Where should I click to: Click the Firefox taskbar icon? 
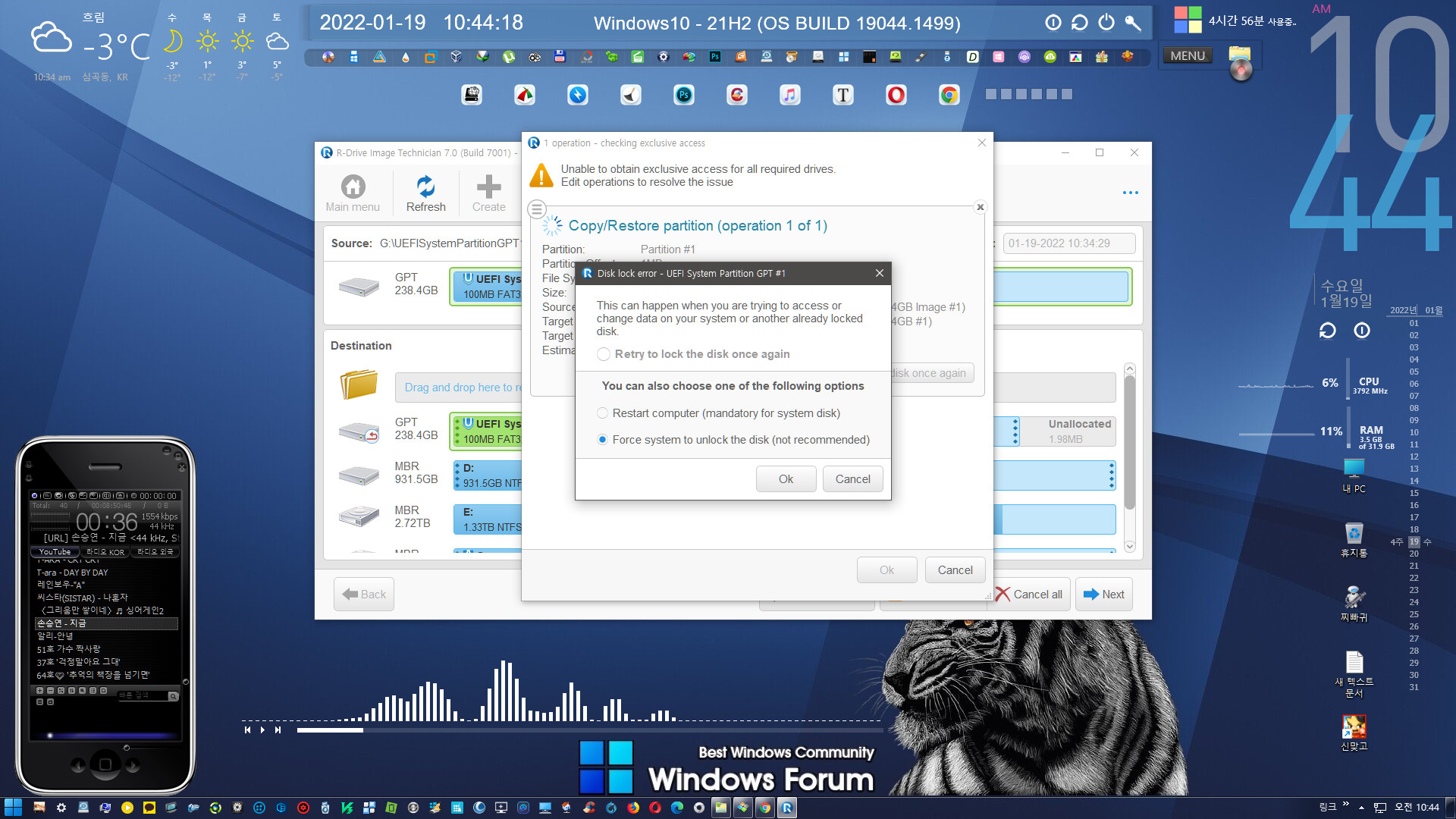coord(633,808)
